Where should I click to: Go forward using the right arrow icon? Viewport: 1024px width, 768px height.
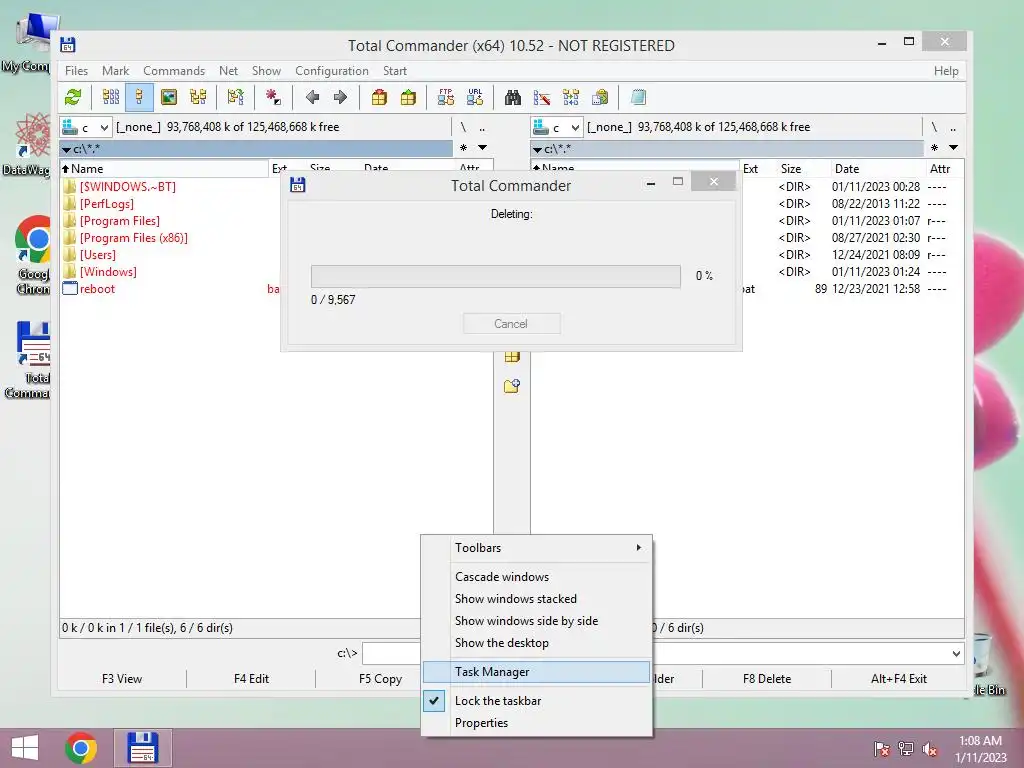(x=340, y=97)
